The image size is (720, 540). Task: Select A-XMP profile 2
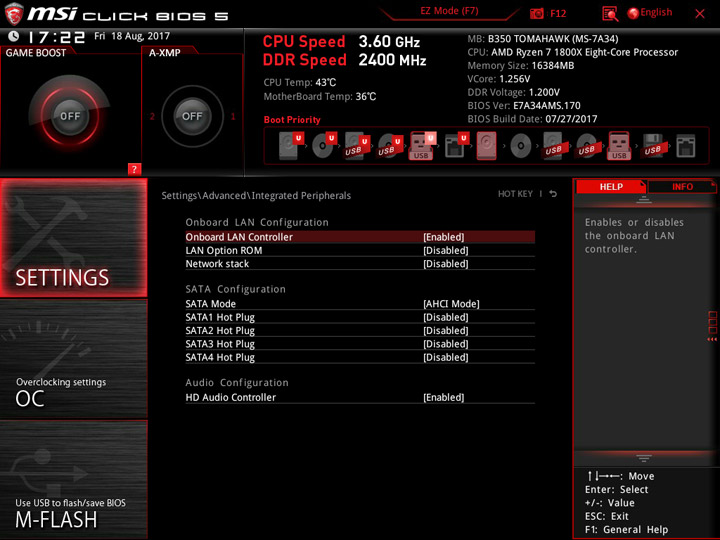pyautogui.click(x=152, y=116)
